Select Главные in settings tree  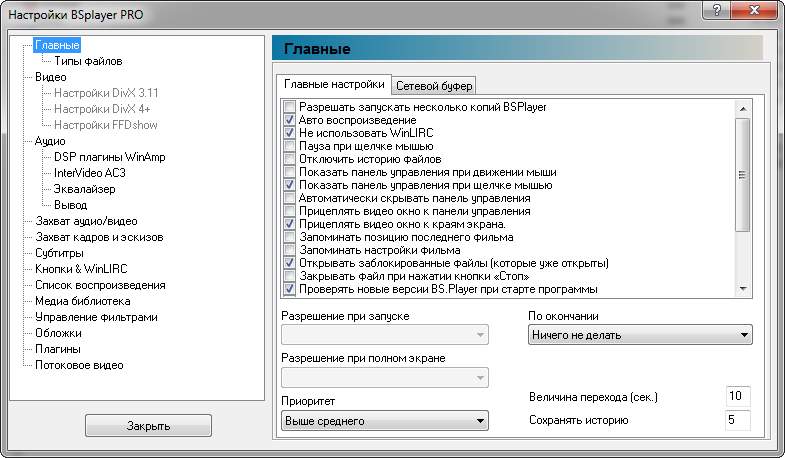tap(57, 45)
